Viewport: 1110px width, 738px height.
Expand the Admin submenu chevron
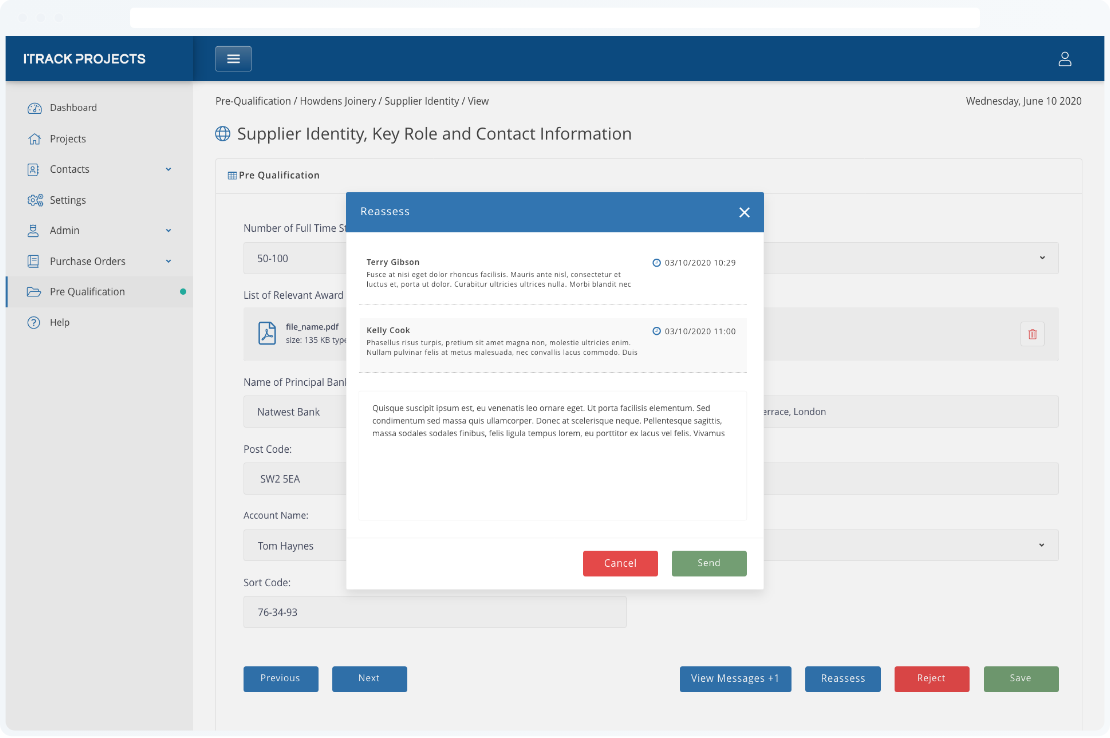point(168,231)
